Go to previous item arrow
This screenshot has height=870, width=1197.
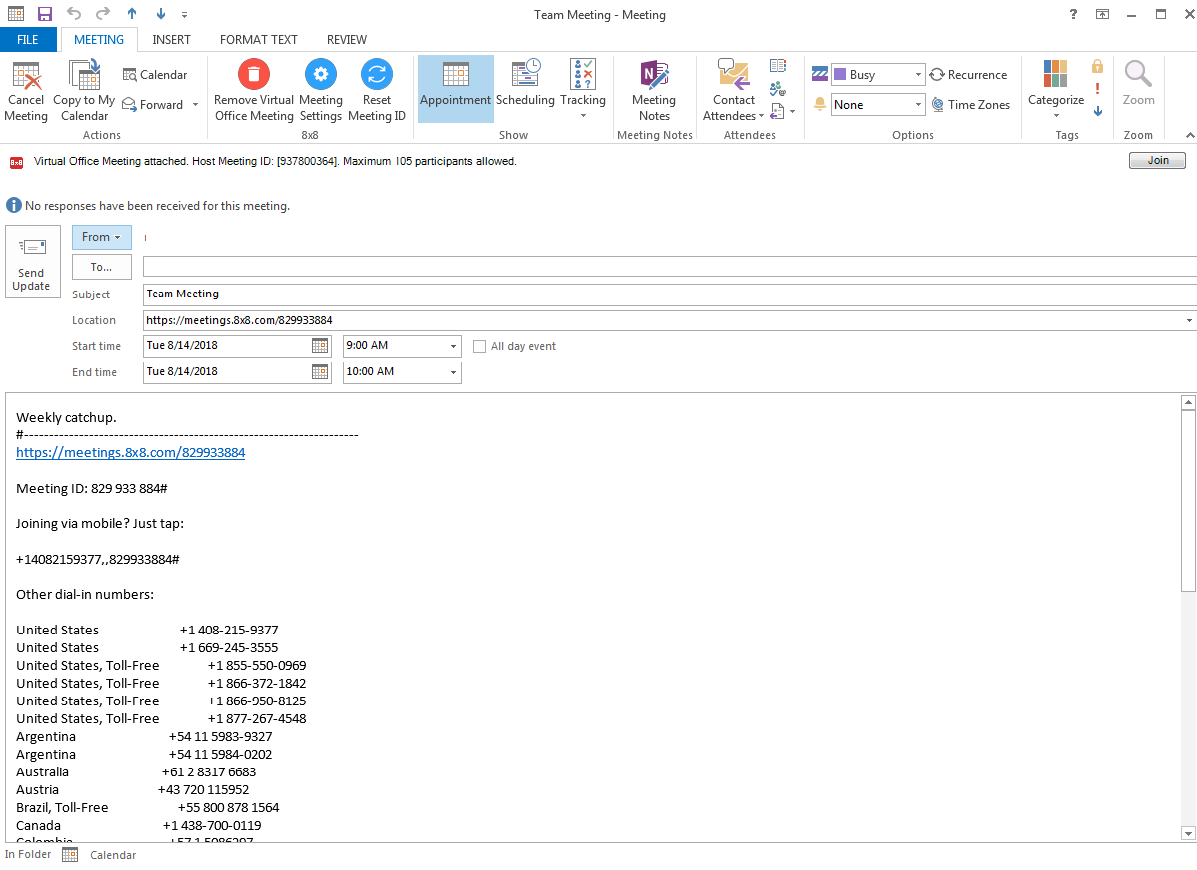tap(132, 14)
